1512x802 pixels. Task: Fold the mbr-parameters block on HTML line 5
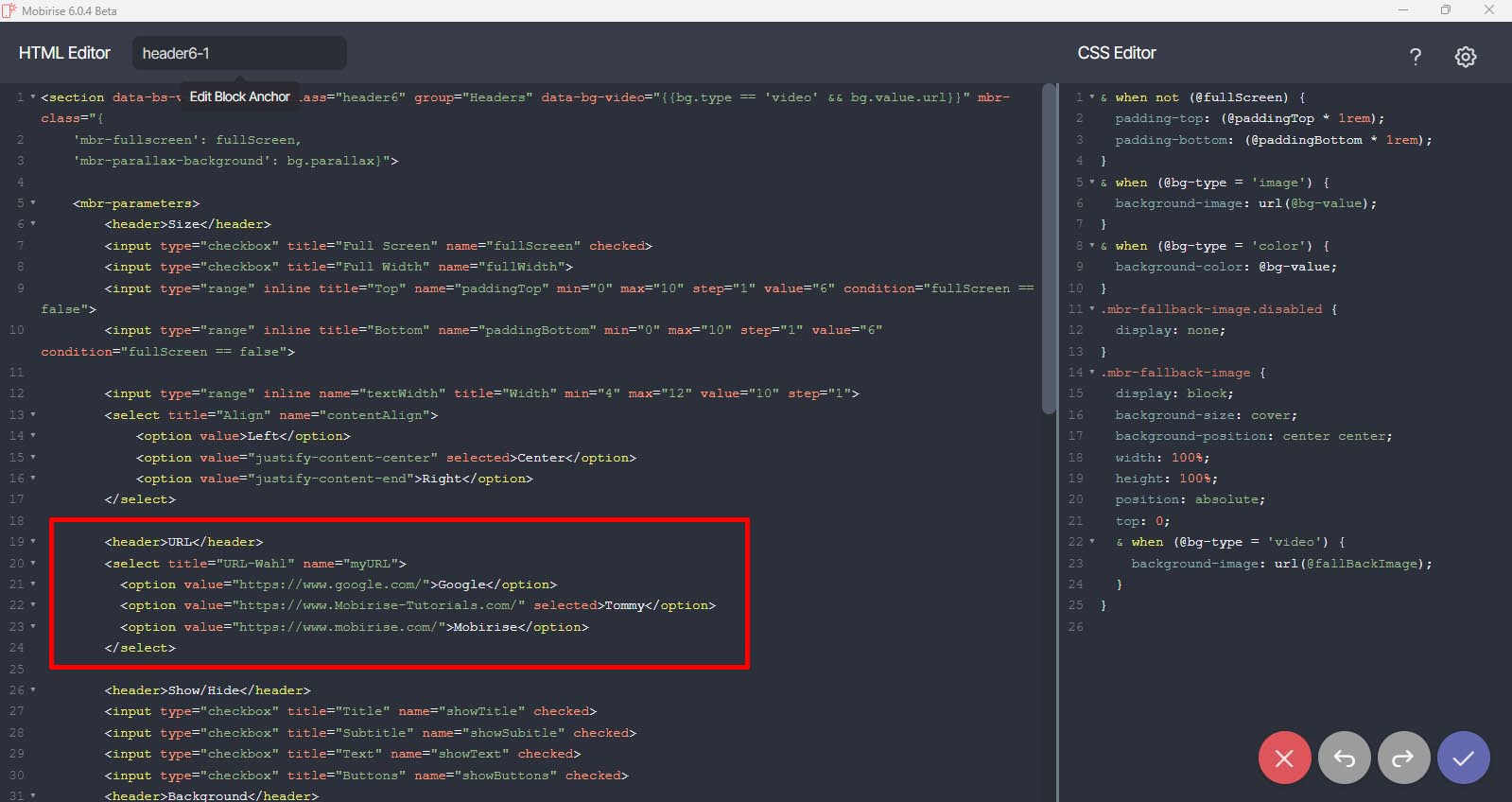pos(33,203)
